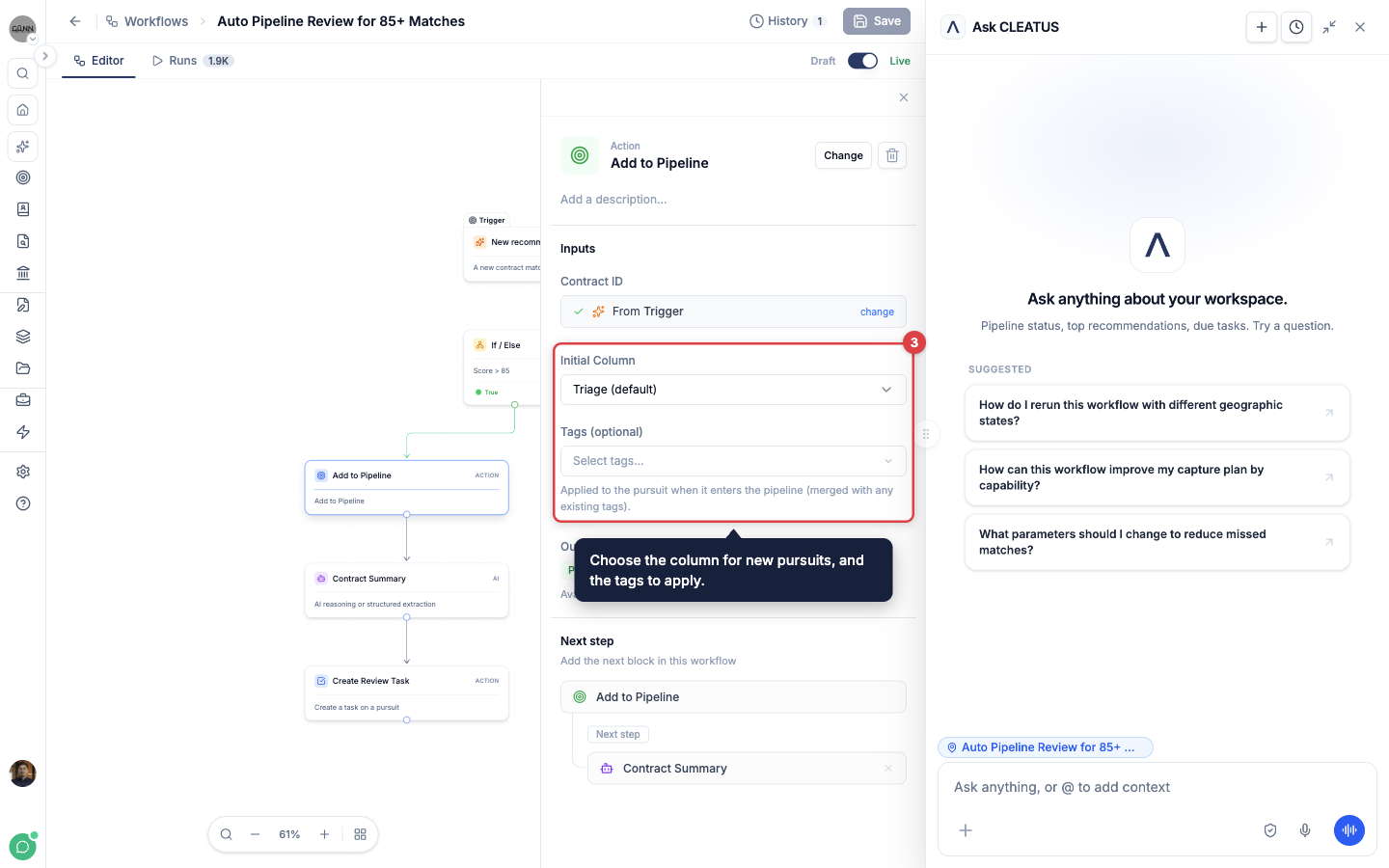Select the Contract Summary node on canvas

pyautogui.click(x=407, y=590)
